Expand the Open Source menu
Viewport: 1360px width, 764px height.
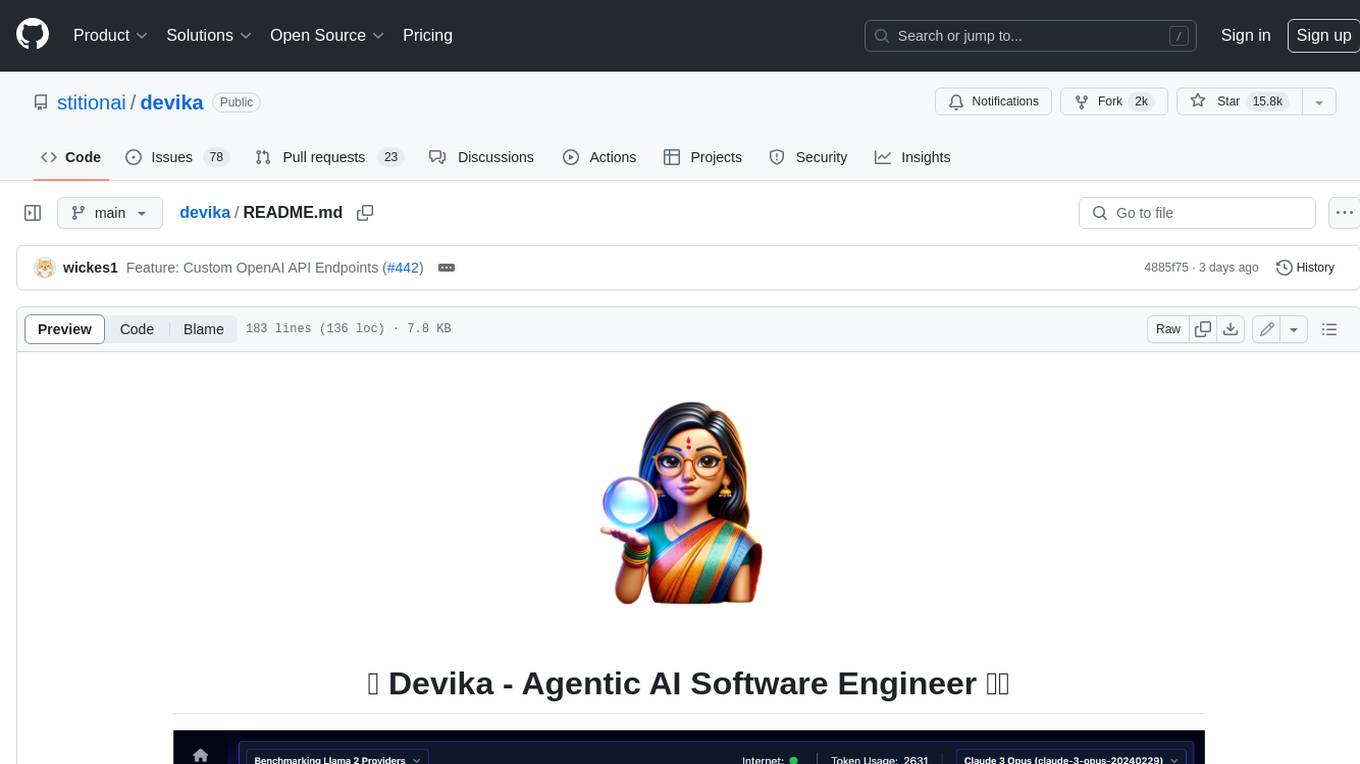pos(327,35)
